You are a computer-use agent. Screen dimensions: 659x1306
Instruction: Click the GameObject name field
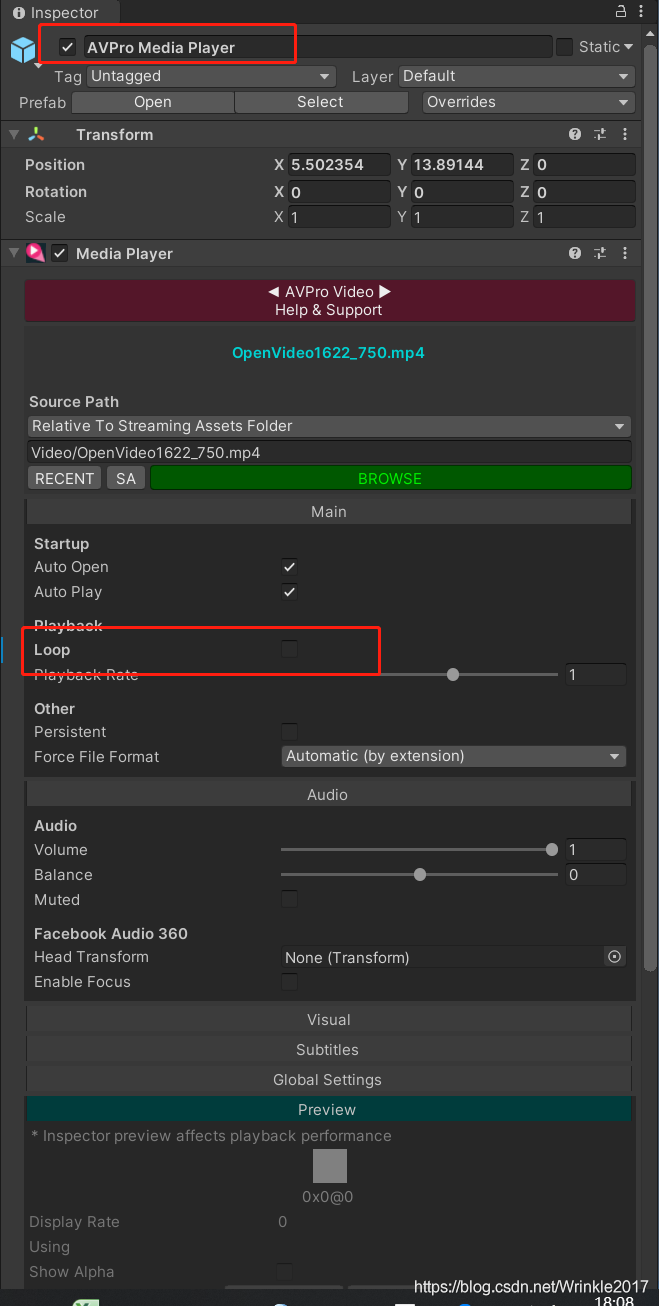tap(317, 47)
